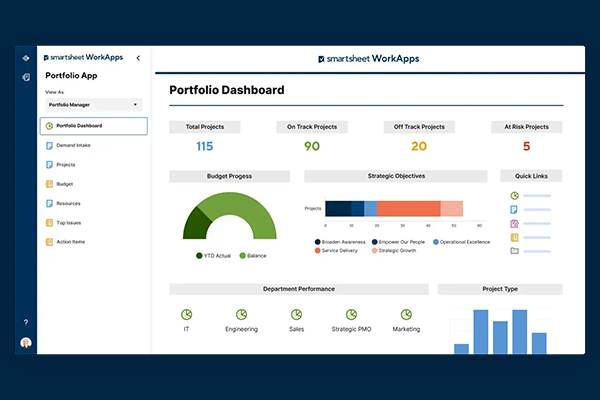Click the Marketing department chart icon
This screenshot has width=600, height=400.
[406, 314]
